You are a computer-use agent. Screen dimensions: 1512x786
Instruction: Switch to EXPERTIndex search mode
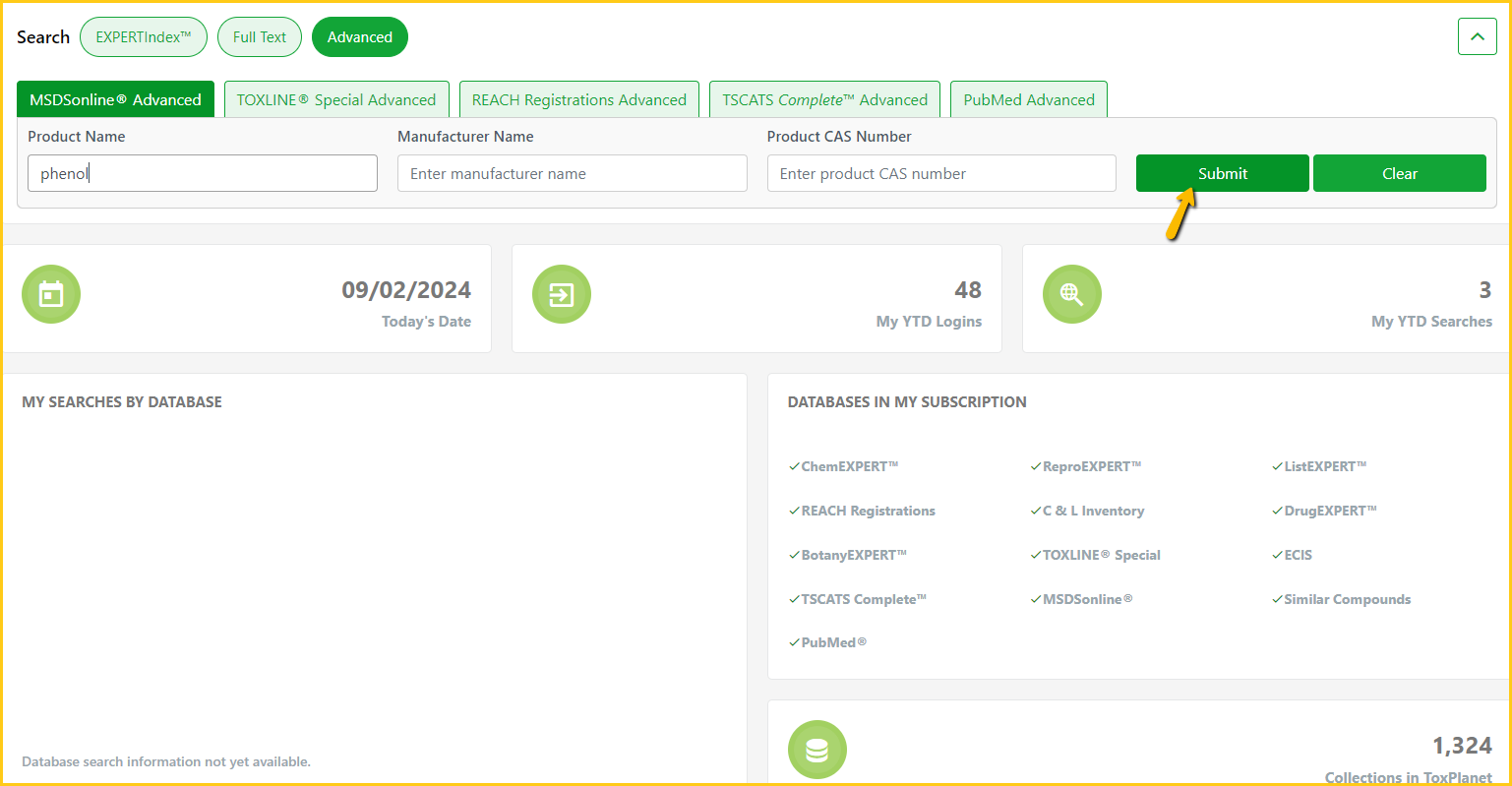click(144, 37)
